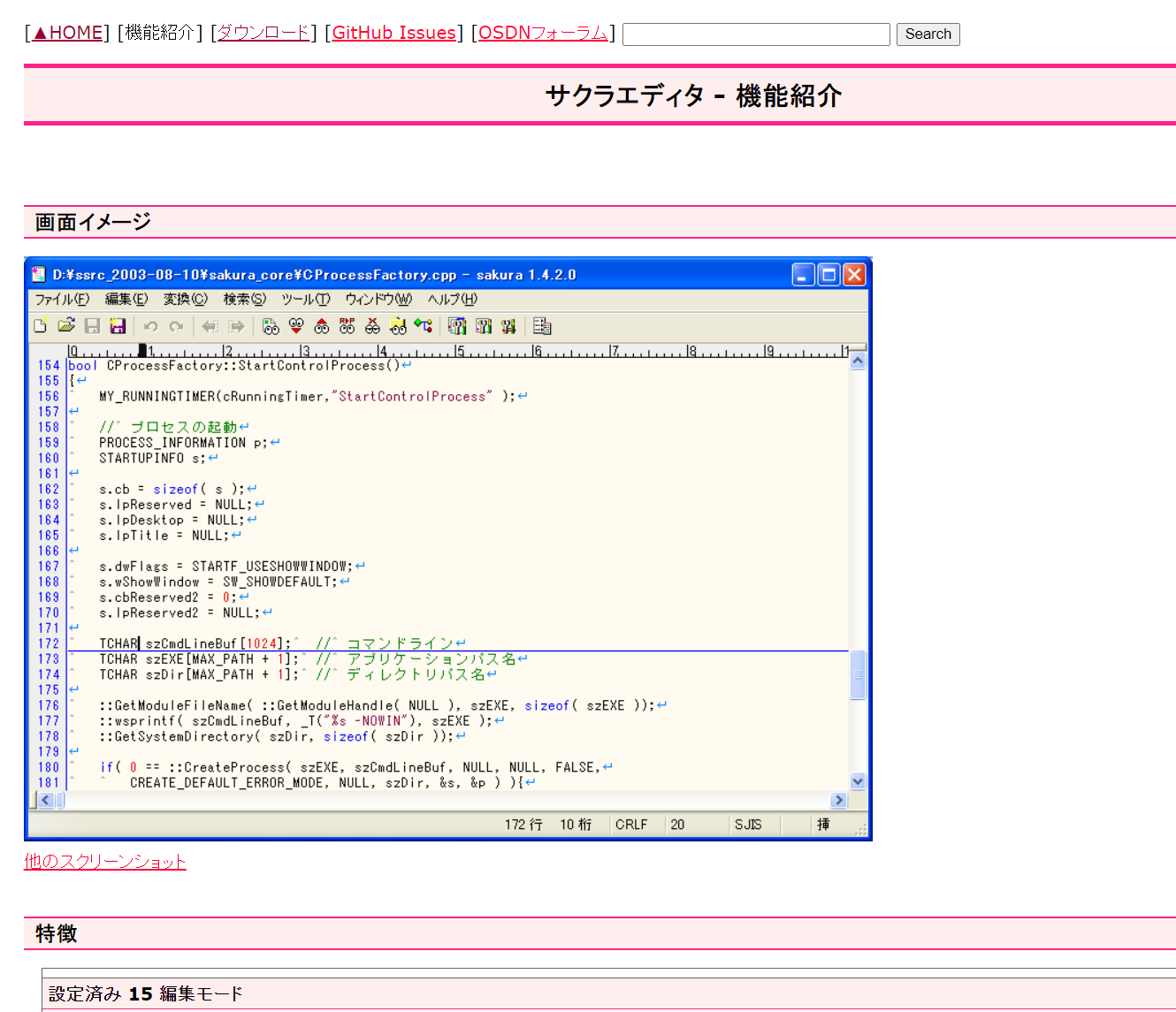
Task: Click the code line 'STARTUPINFO s;'
Action: (152, 458)
